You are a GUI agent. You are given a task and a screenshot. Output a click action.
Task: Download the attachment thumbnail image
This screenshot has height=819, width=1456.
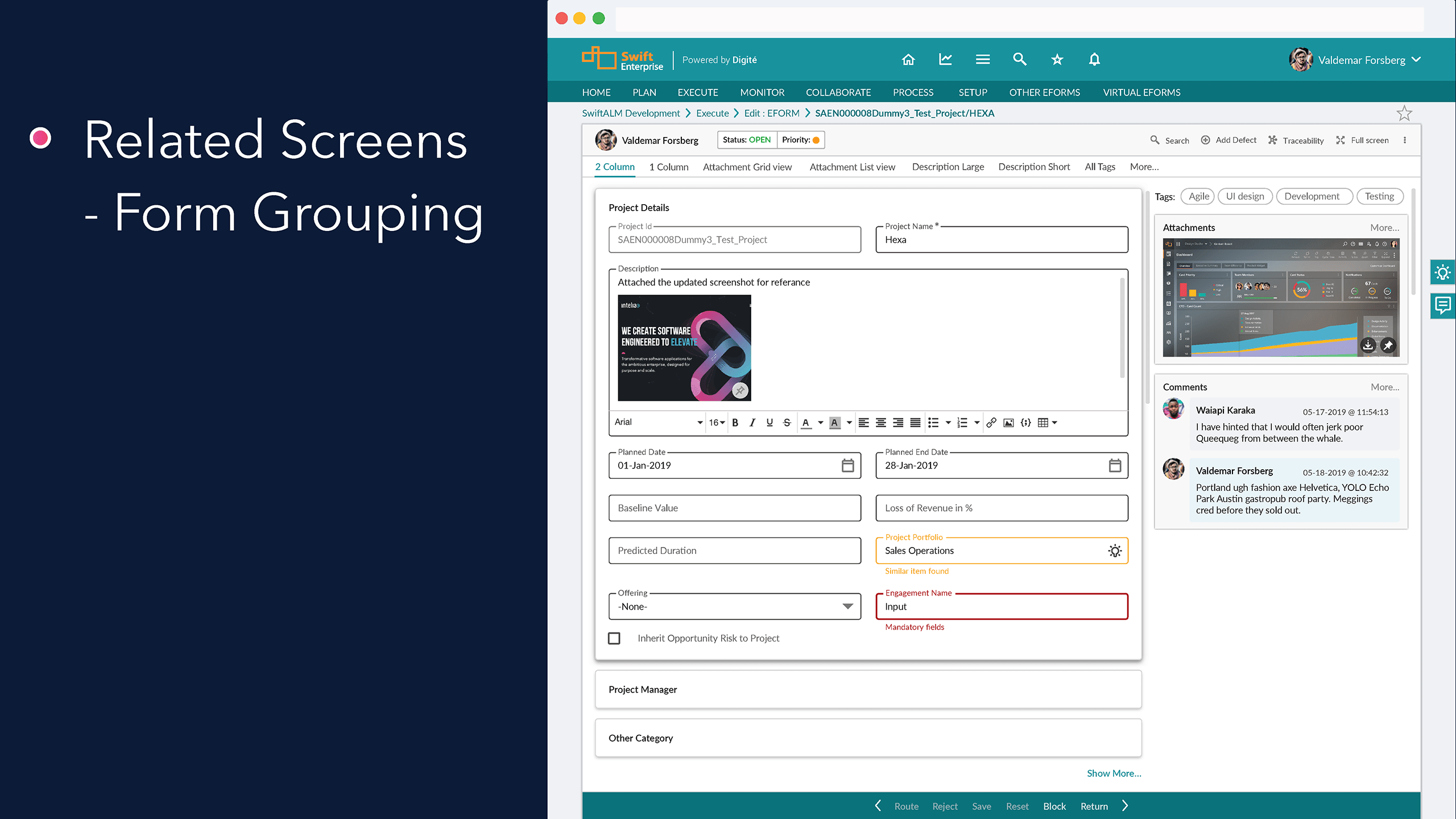click(x=1368, y=345)
